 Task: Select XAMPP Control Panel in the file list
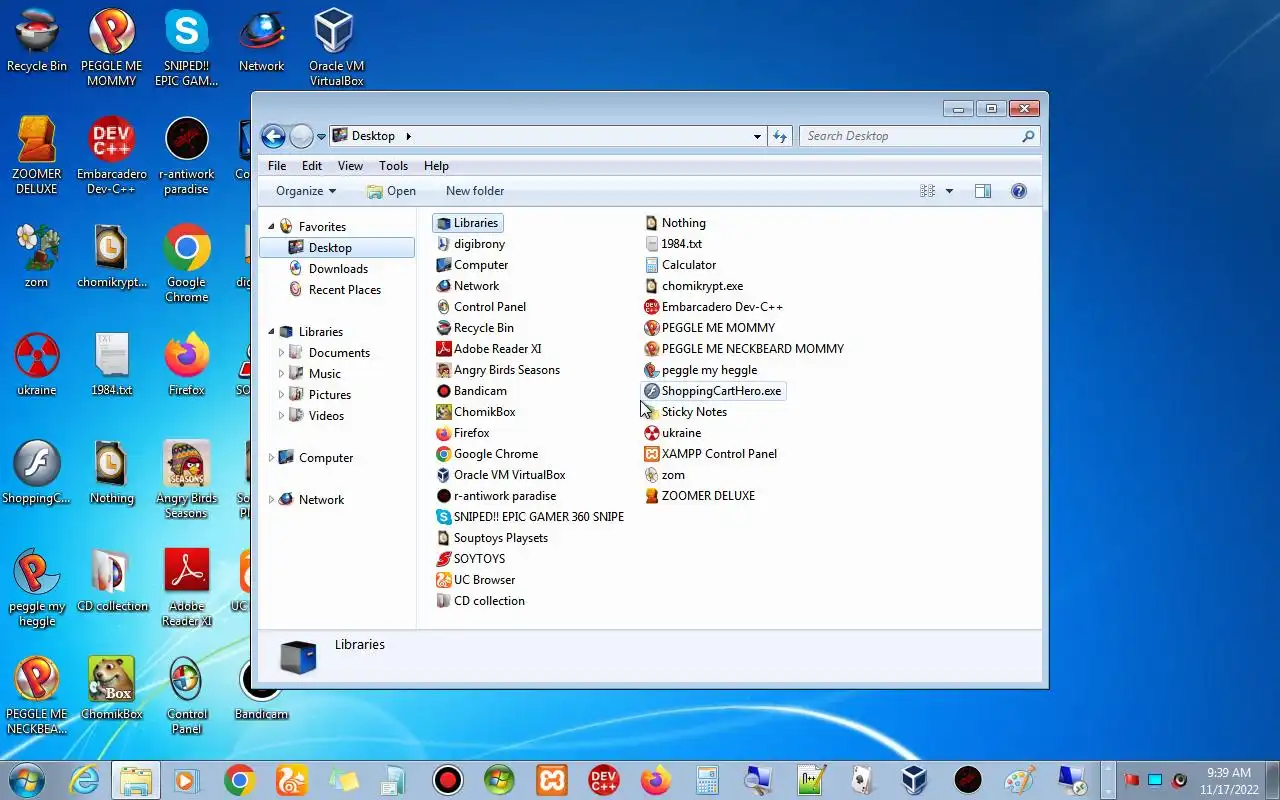(711, 454)
